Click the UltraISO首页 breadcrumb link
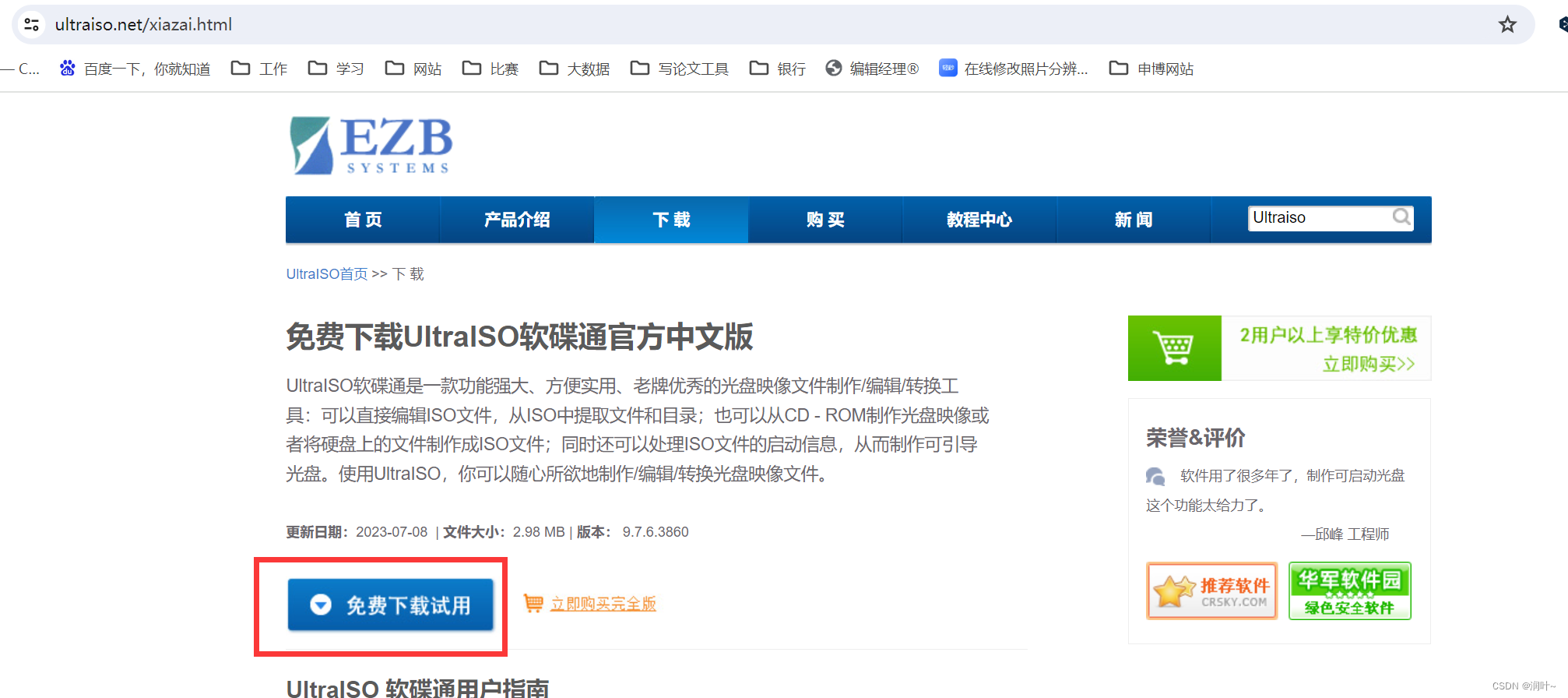The image size is (1568, 698). pyautogui.click(x=327, y=274)
